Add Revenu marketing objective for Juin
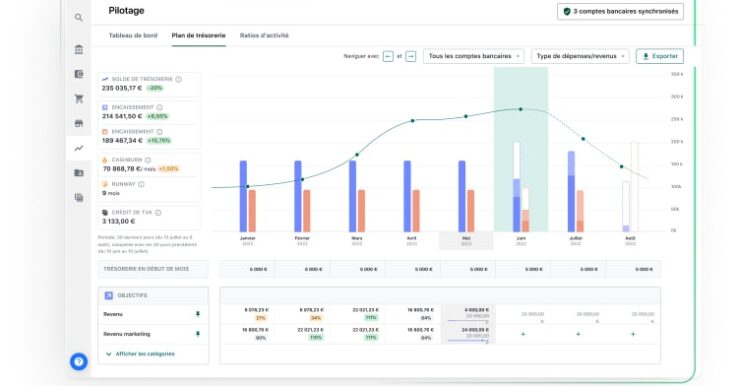The width and height of the screenshot is (738, 386). pos(523,334)
